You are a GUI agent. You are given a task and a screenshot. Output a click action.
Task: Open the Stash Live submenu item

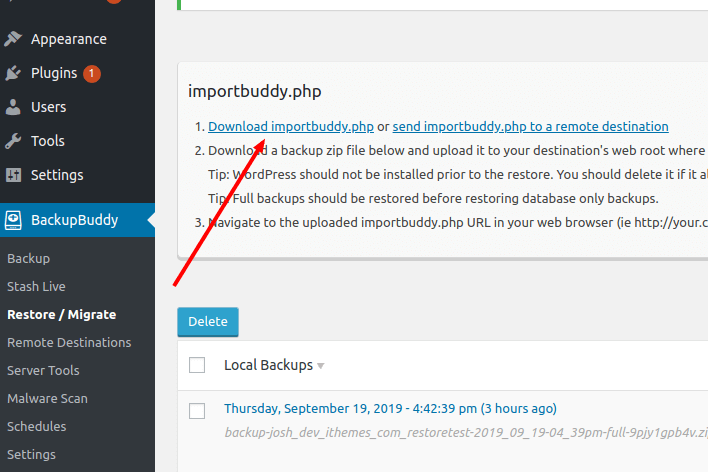(x=36, y=286)
